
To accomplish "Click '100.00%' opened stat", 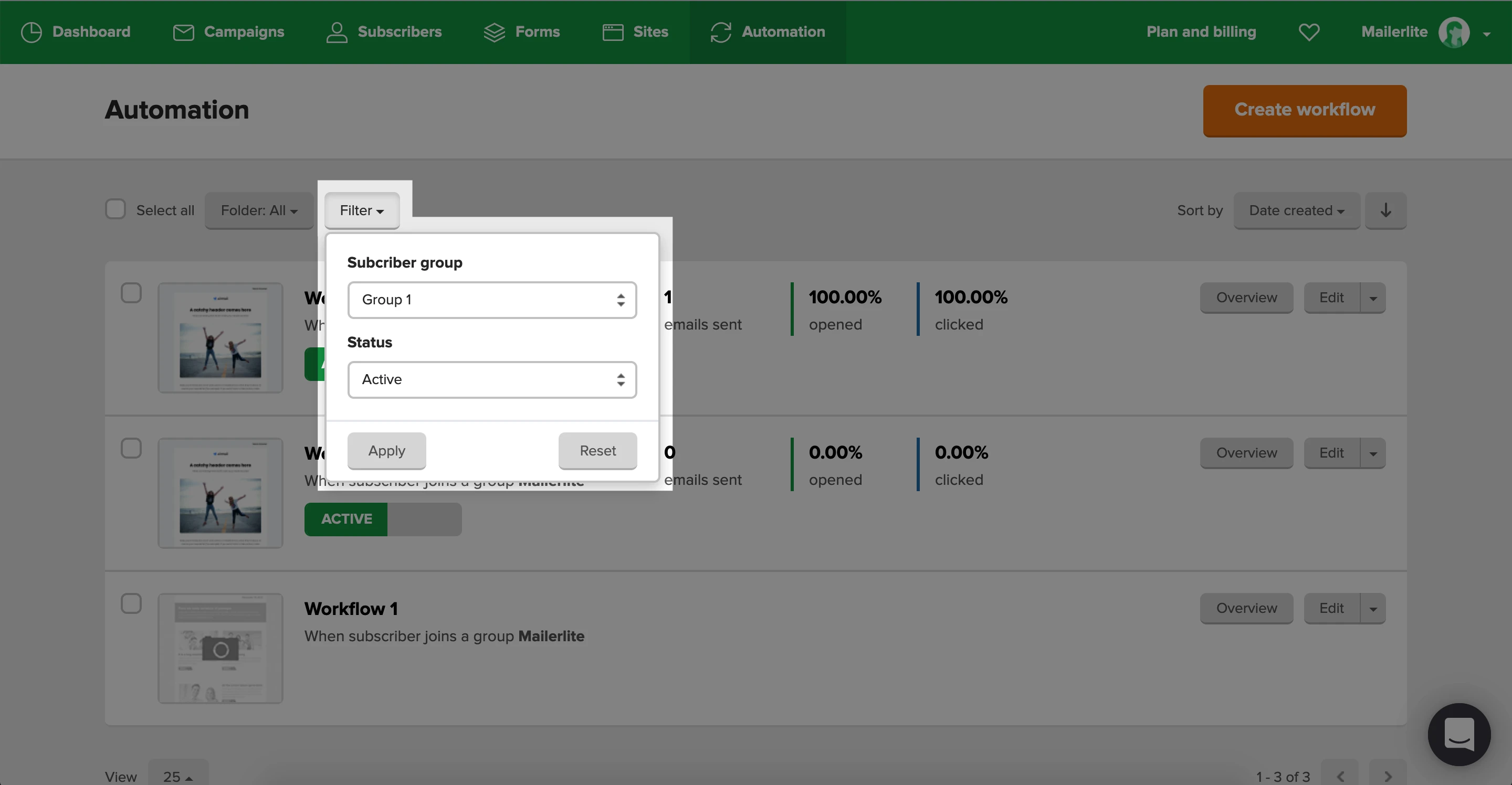I will (845, 298).
